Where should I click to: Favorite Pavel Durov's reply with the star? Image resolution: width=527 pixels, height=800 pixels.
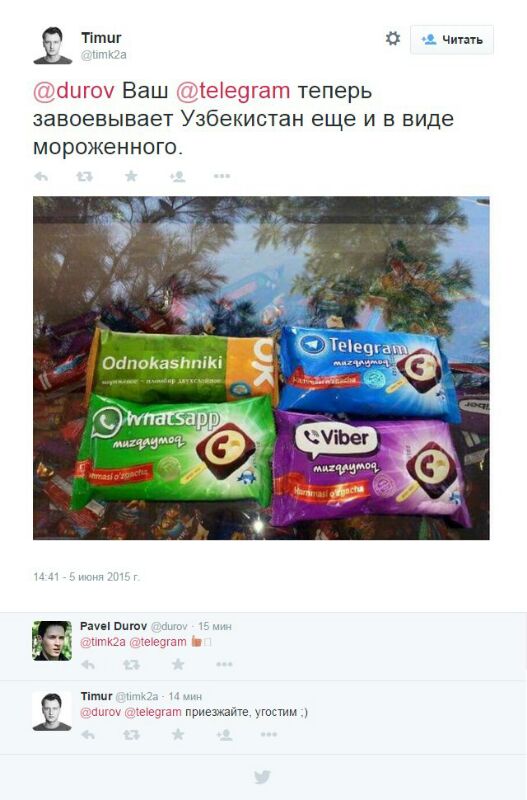click(178, 664)
